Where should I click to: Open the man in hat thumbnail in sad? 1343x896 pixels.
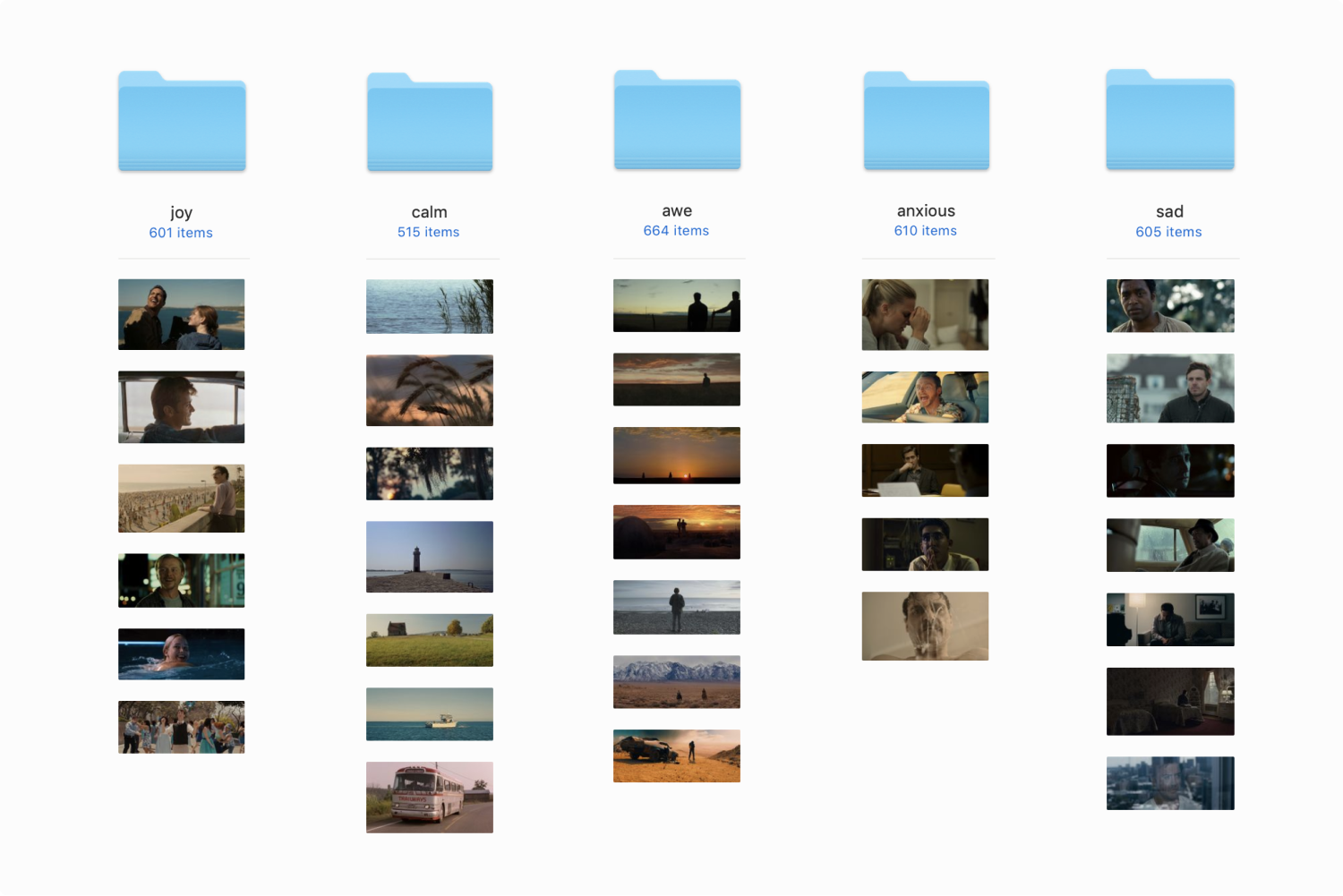point(1170,545)
